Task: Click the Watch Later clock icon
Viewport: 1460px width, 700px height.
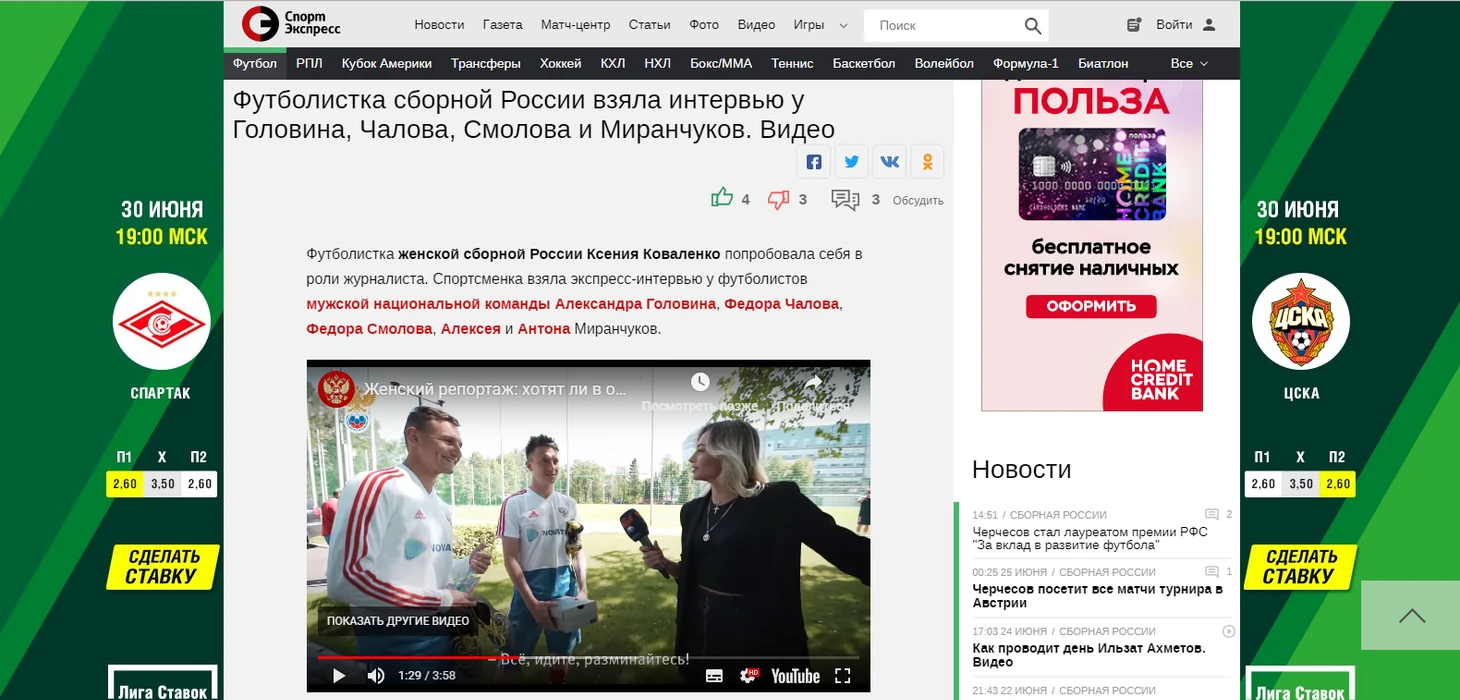Action: tap(700, 382)
